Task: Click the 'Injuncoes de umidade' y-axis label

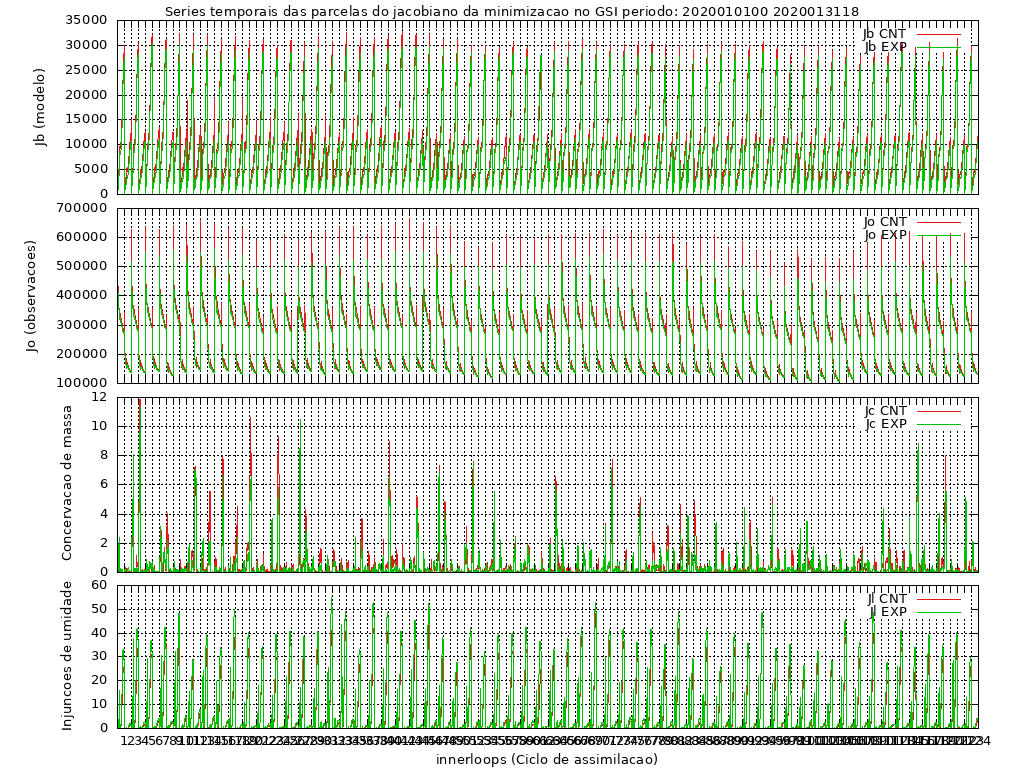Action: pyautogui.click(x=67, y=656)
